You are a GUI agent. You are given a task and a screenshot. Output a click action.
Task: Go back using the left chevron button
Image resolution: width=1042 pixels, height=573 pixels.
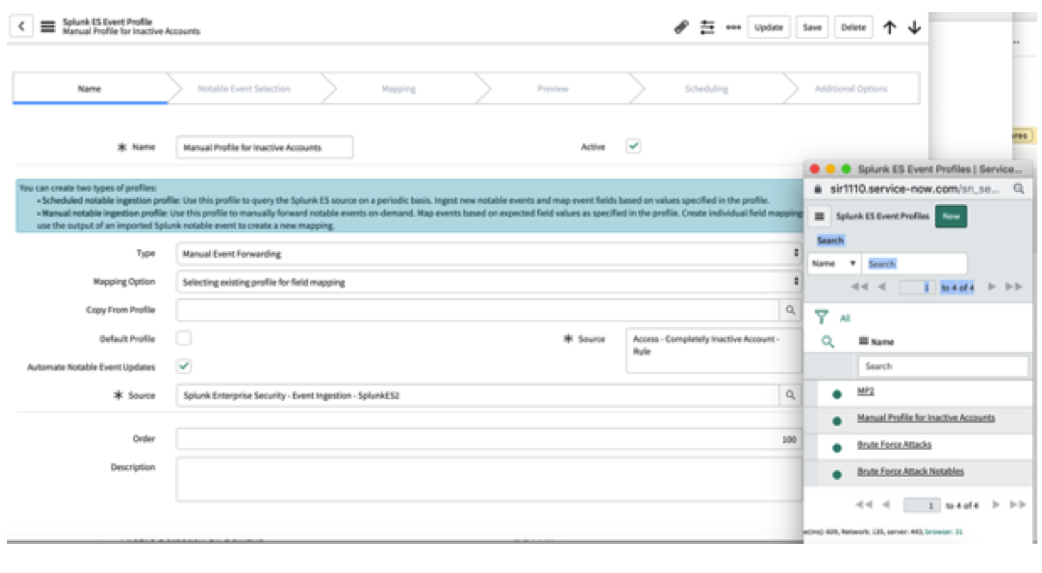(21, 27)
